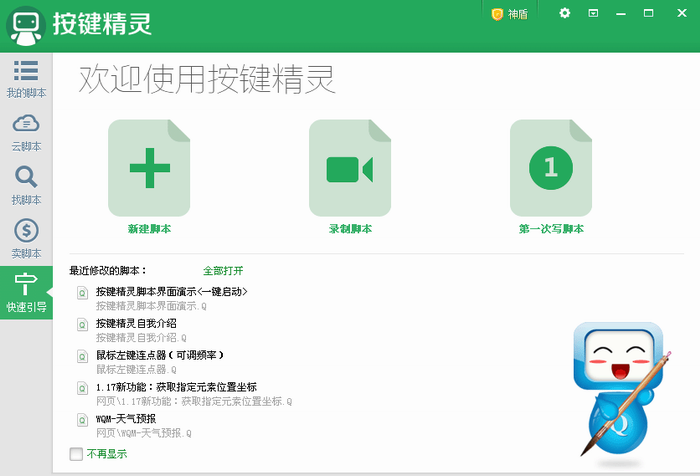The height and width of the screenshot is (476, 700).
Task: Go to 云脚本 cloud scripts
Action: (25, 132)
